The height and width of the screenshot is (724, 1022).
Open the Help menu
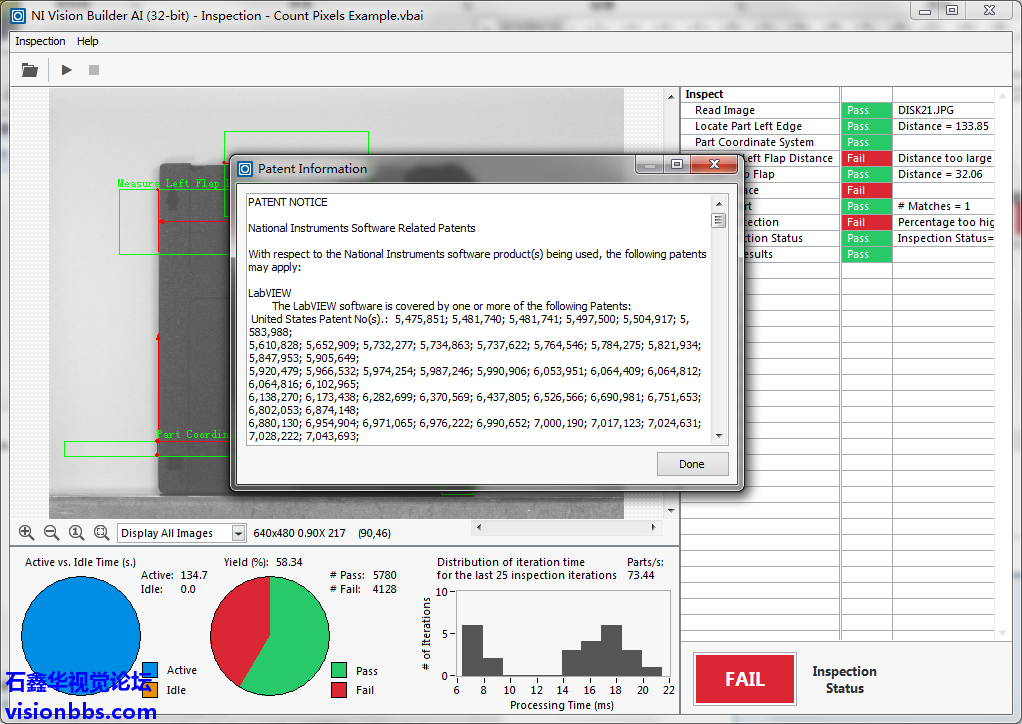coord(88,41)
